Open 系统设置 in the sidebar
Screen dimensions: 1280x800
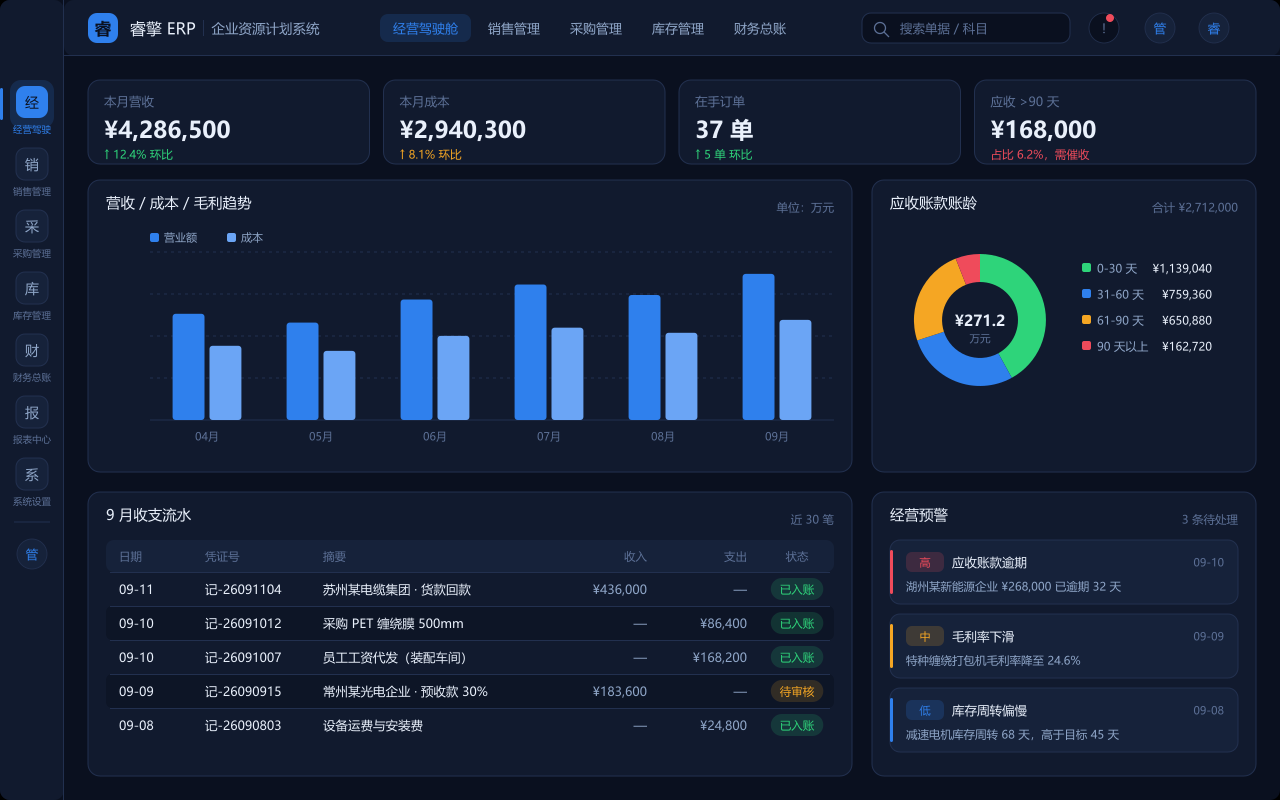click(x=32, y=474)
